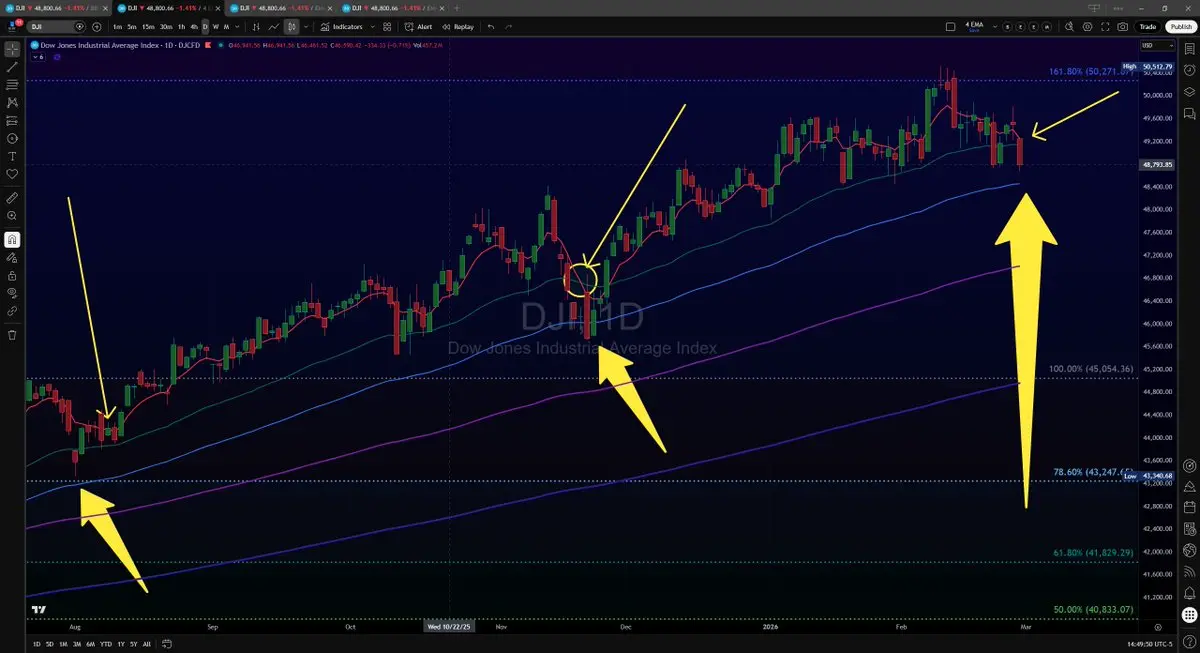1200x653 pixels.
Task: Expand the timeframe interval dropdown arrow
Action: click(x=237, y=27)
